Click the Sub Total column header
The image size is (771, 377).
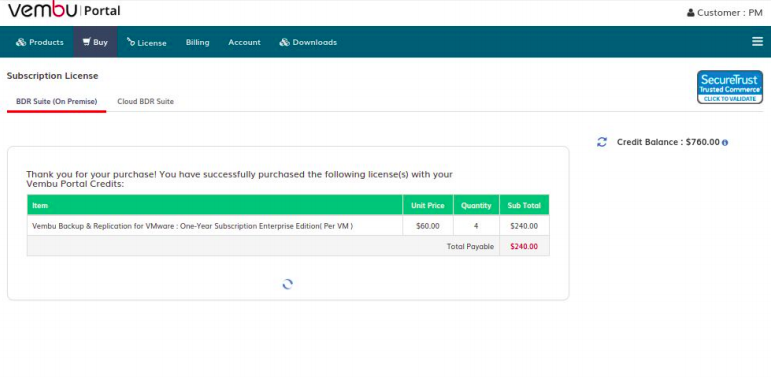coord(524,205)
